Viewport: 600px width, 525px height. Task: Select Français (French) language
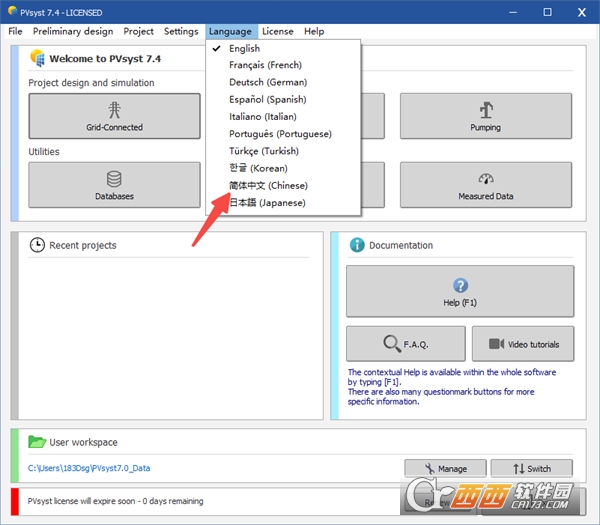[283, 65]
